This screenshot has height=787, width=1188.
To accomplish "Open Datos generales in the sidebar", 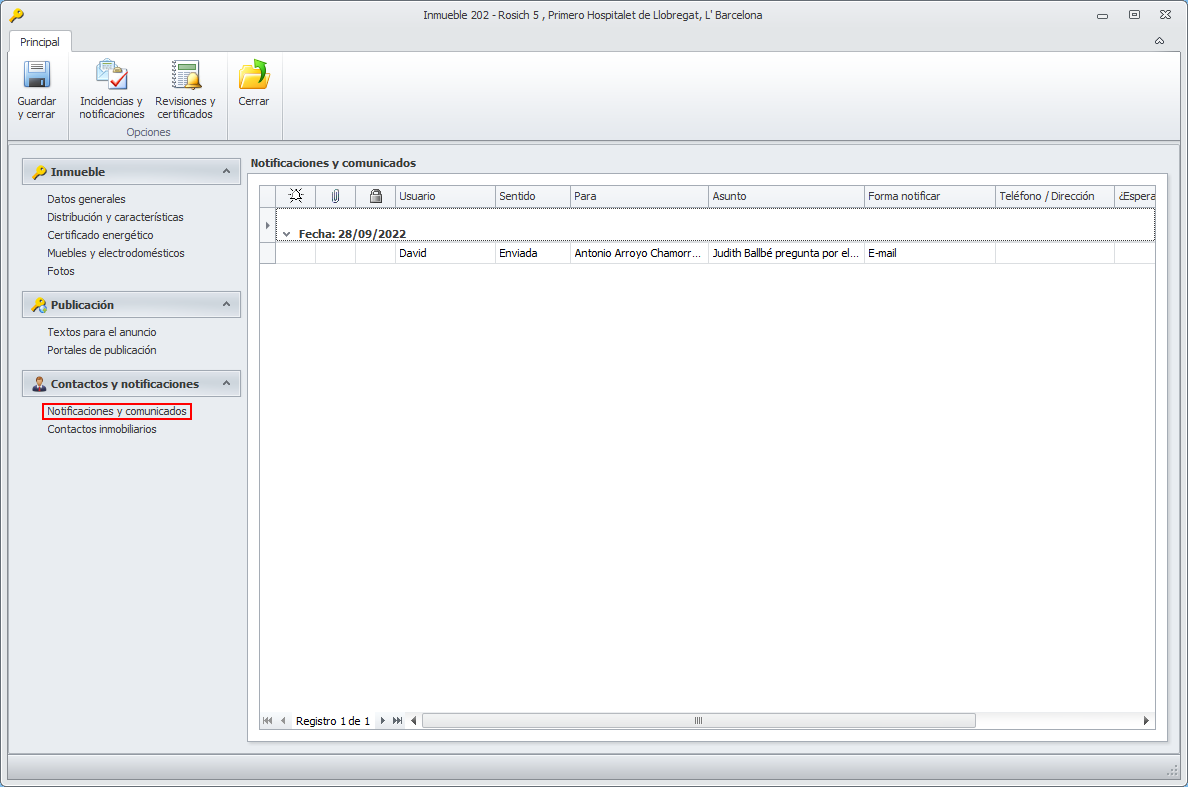I will coord(86,199).
